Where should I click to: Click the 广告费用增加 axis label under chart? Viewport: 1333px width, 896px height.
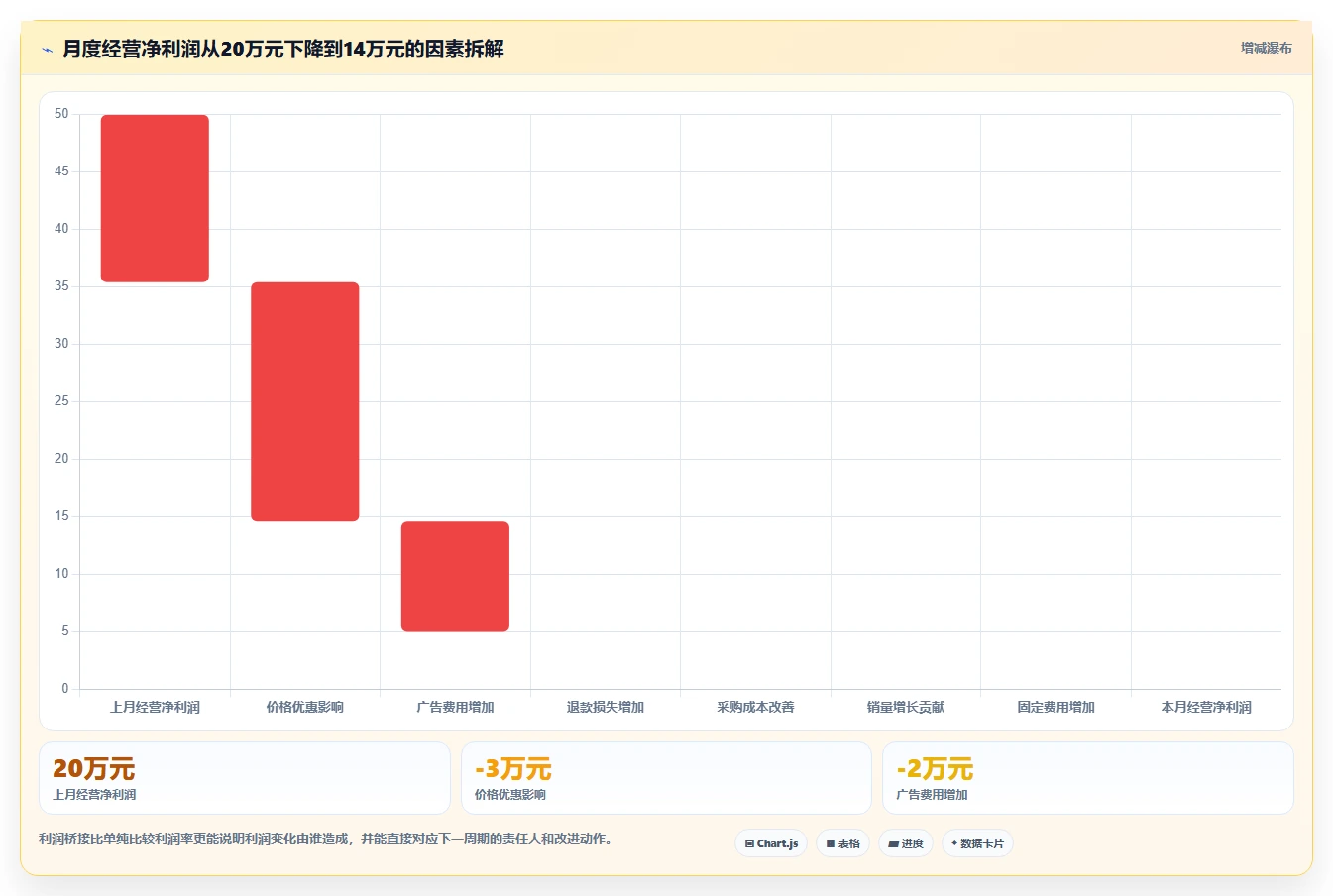tap(455, 707)
